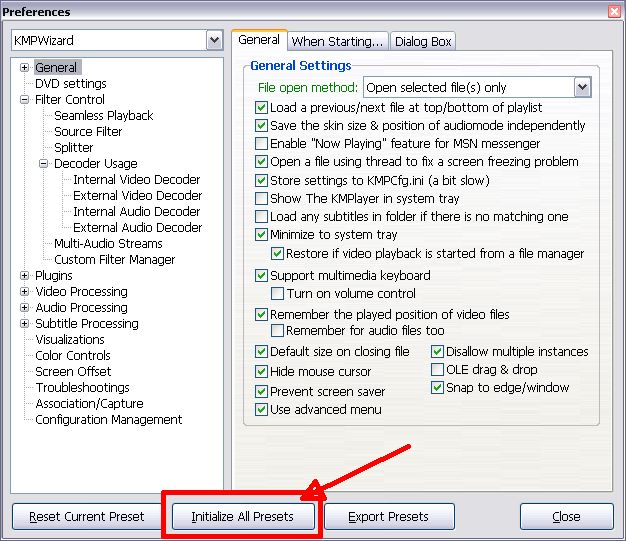Click Initialize All Presets button
The image size is (626, 541).
pos(243,517)
